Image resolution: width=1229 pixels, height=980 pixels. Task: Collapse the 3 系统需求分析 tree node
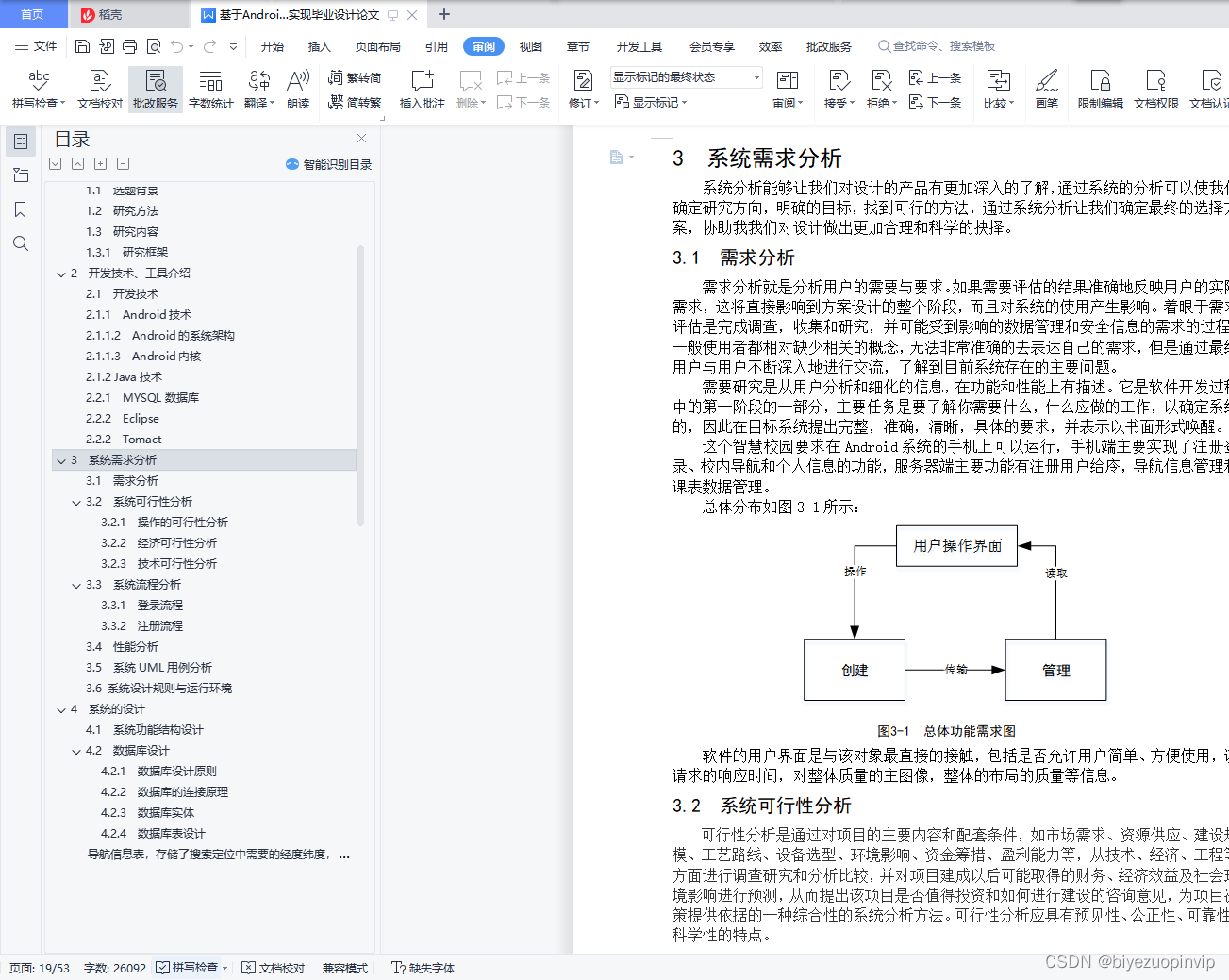[x=61, y=459]
